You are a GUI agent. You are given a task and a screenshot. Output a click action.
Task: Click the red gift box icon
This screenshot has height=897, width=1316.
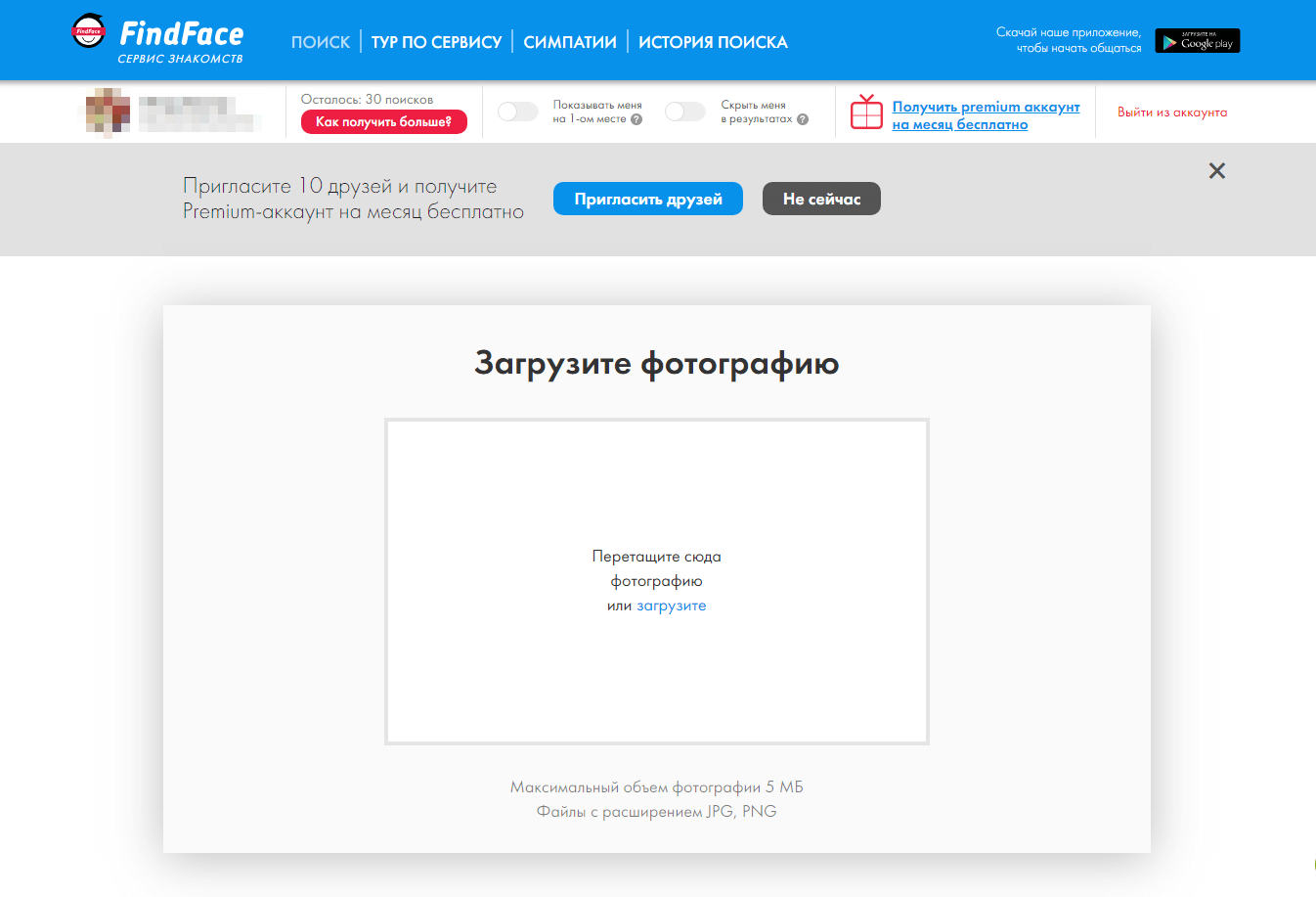(866, 112)
